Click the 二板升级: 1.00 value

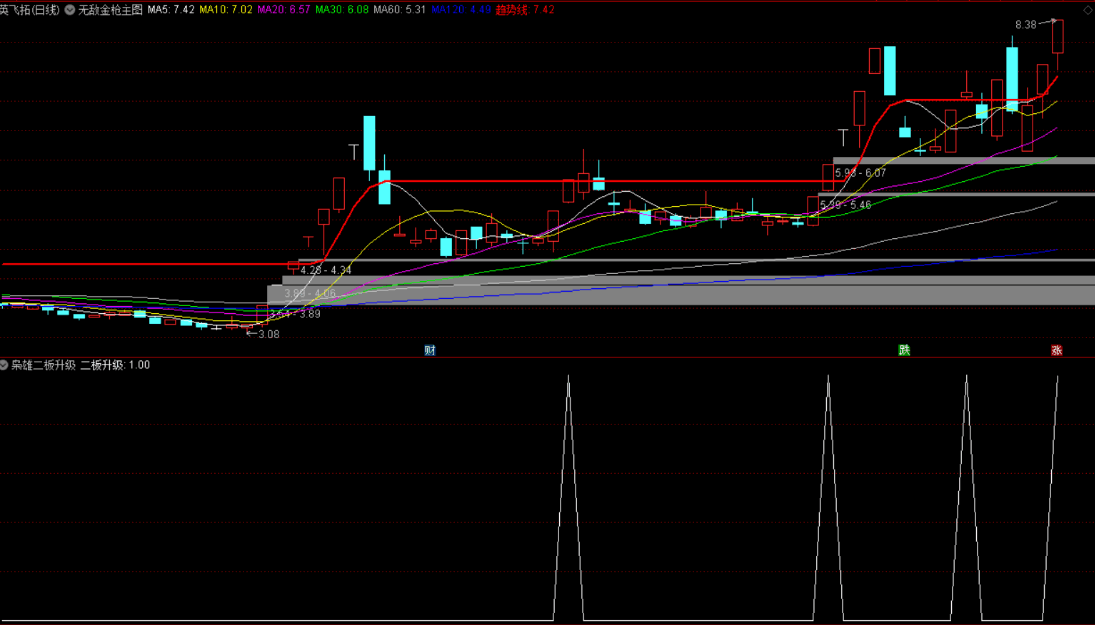[115, 365]
